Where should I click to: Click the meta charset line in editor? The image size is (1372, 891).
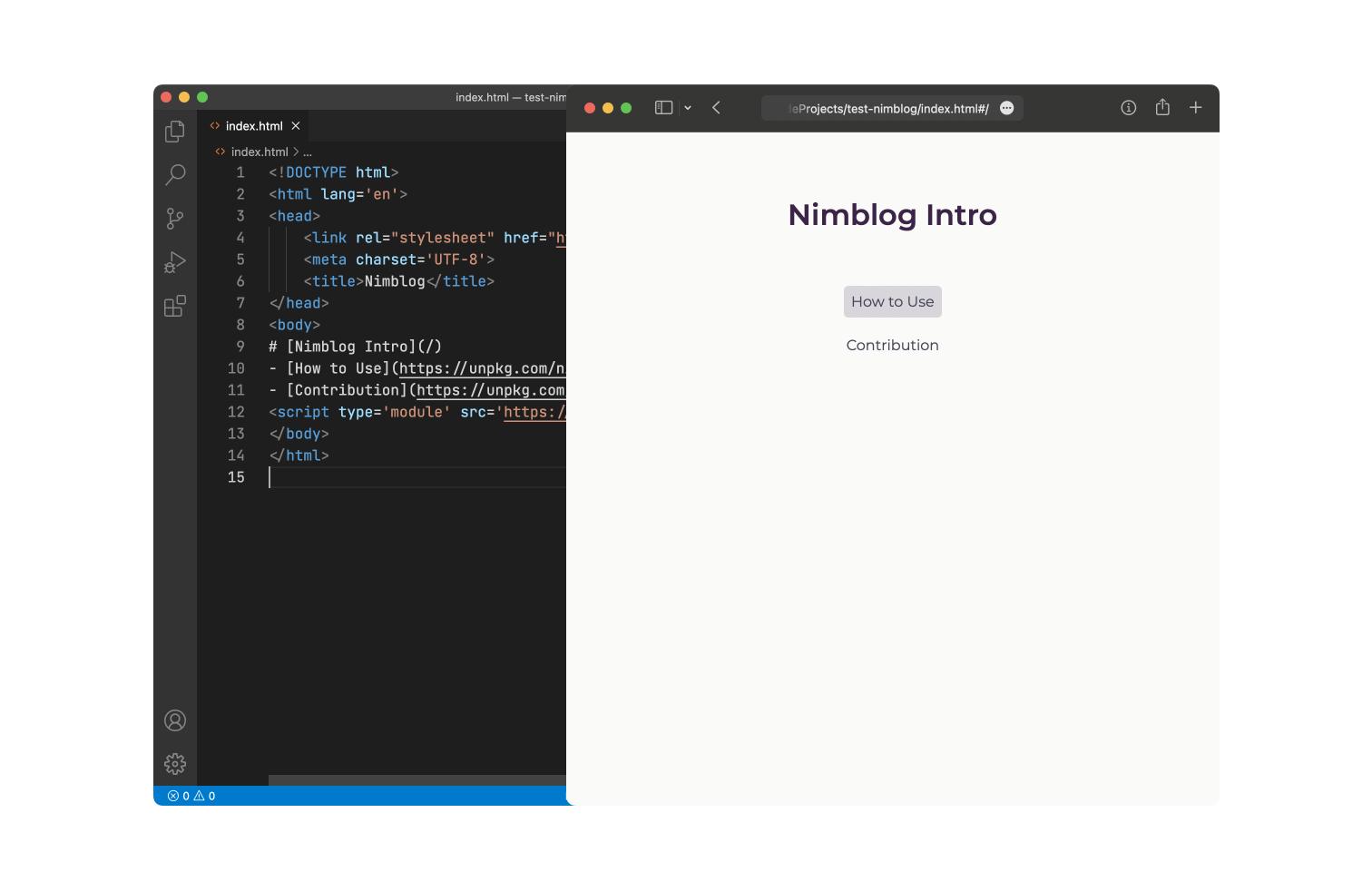(399, 259)
